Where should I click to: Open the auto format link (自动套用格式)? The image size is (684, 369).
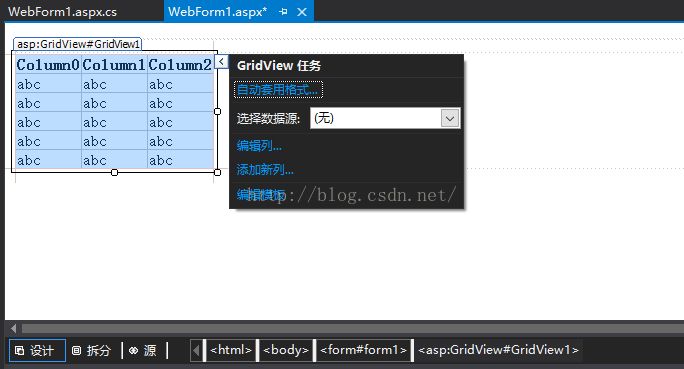click(x=278, y=90)
